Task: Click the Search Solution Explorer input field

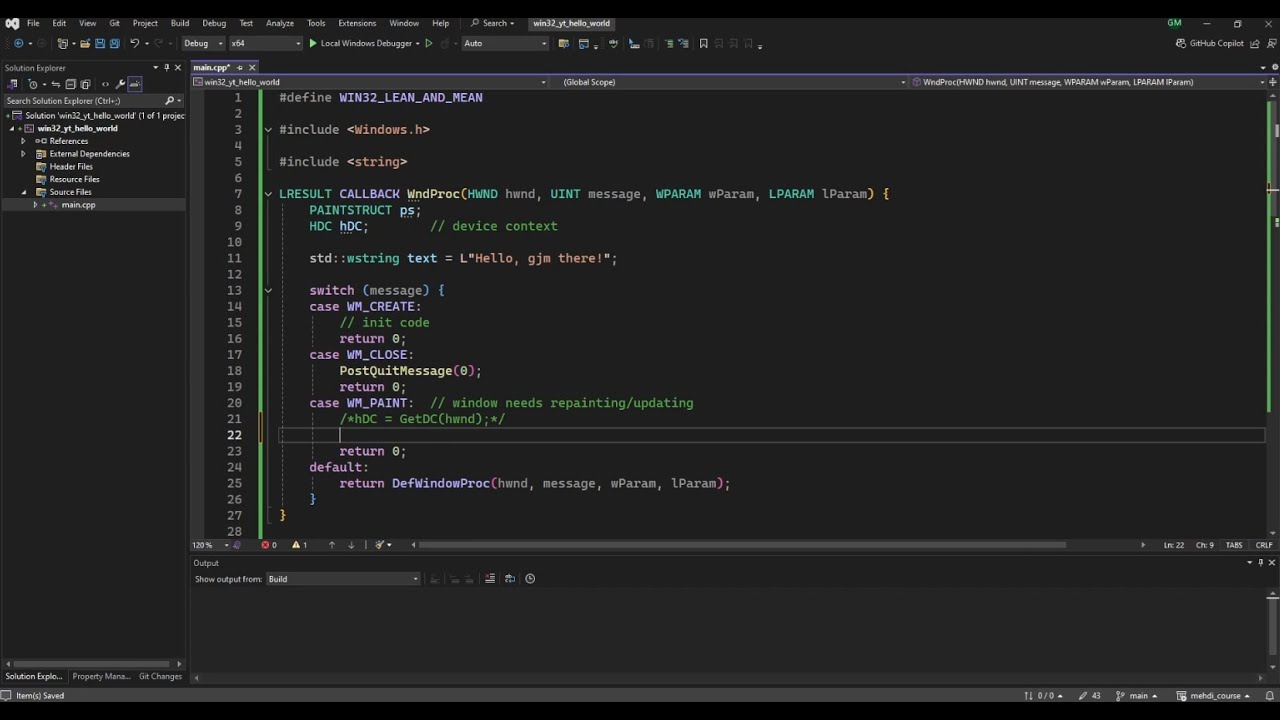Action: (x=84, y=101)
